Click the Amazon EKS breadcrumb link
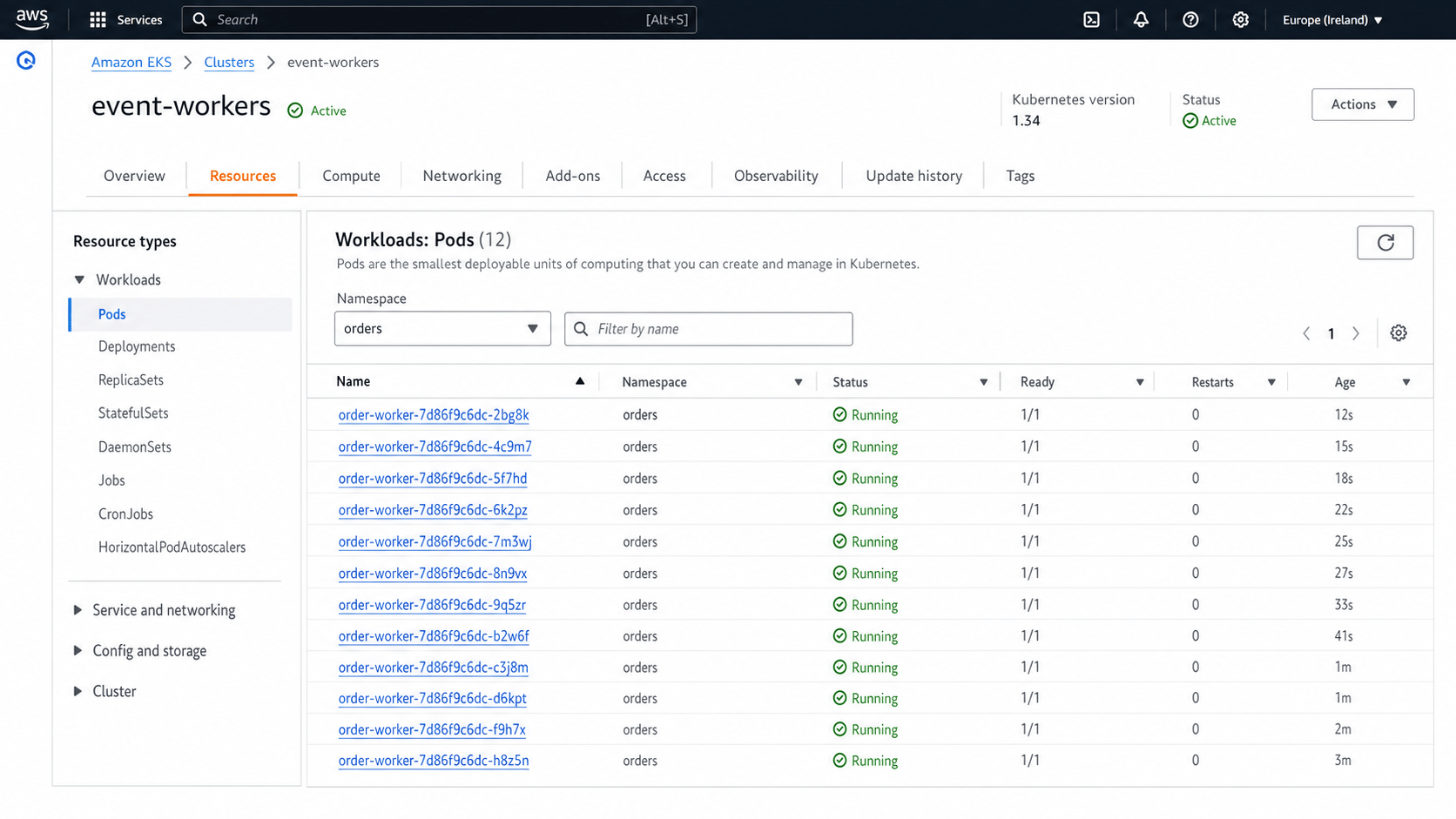Viewport: 1456px width, 819px height. 131,62
